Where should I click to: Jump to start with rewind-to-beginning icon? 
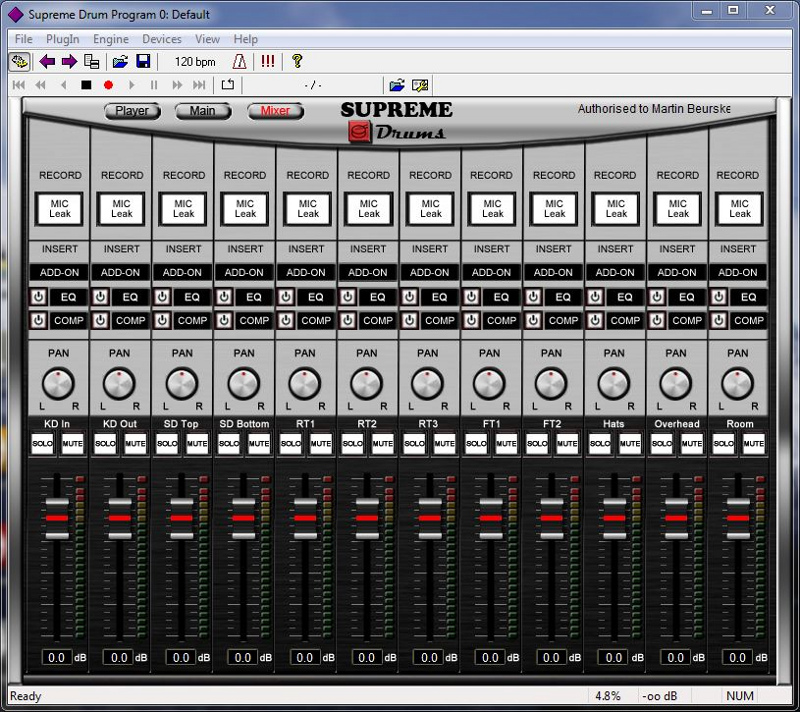pos(19,85)
